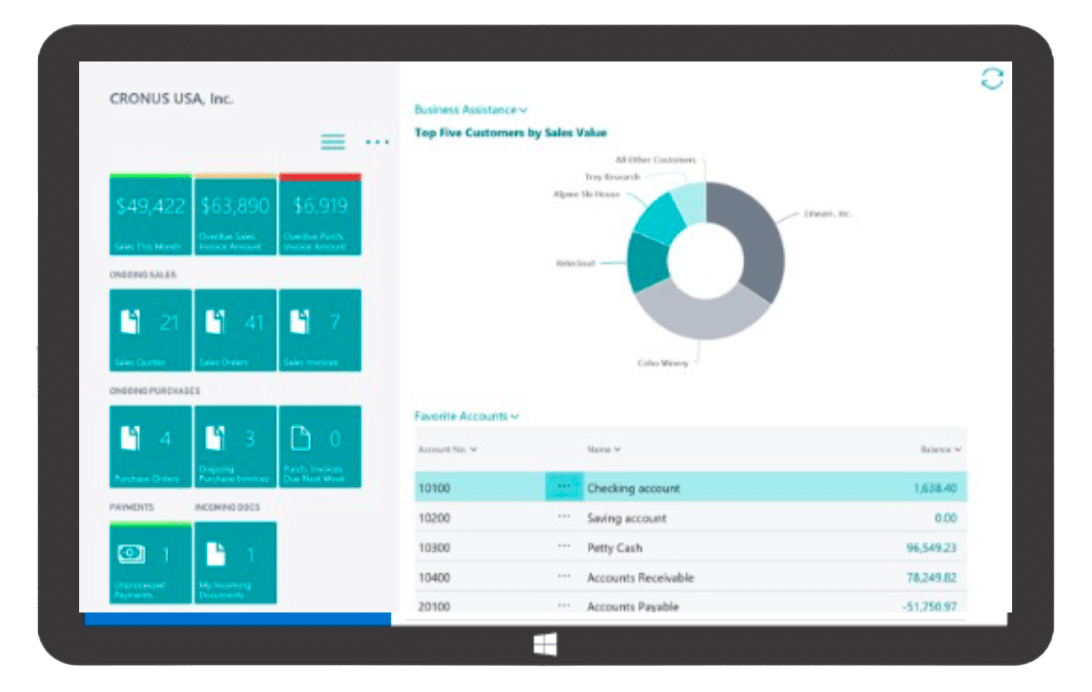The width and height of the screenshot is (1092, 692).
Task: Open the My Incoming Documents tile
Action: click(x=235, y=563)
